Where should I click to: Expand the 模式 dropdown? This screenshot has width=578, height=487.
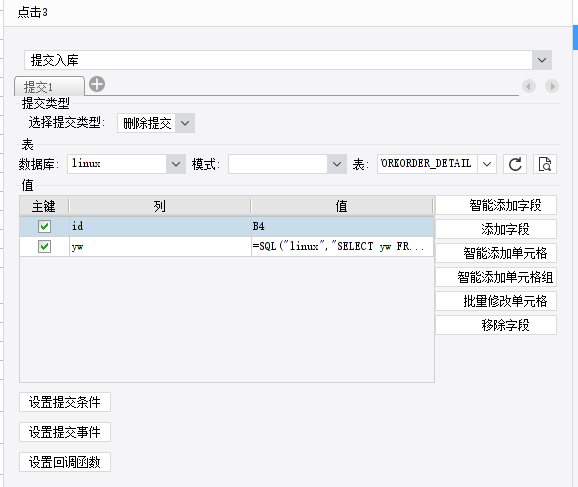[x=337, y=164]
